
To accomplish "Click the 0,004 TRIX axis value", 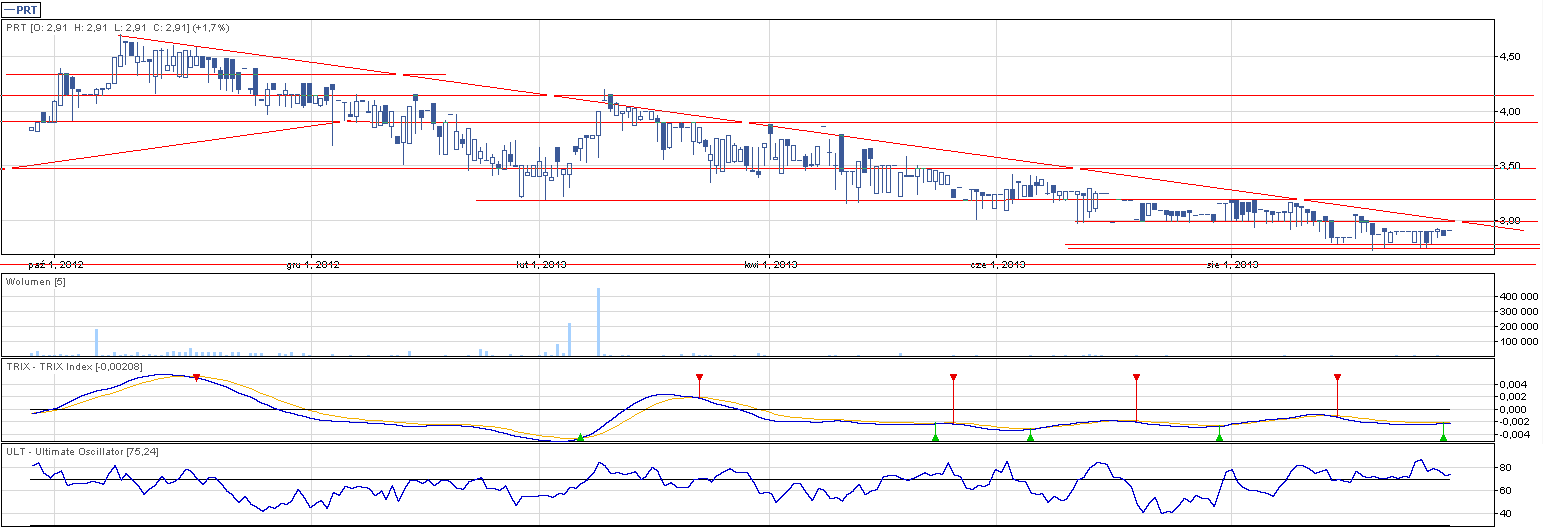I will [x=1512, y=385].
